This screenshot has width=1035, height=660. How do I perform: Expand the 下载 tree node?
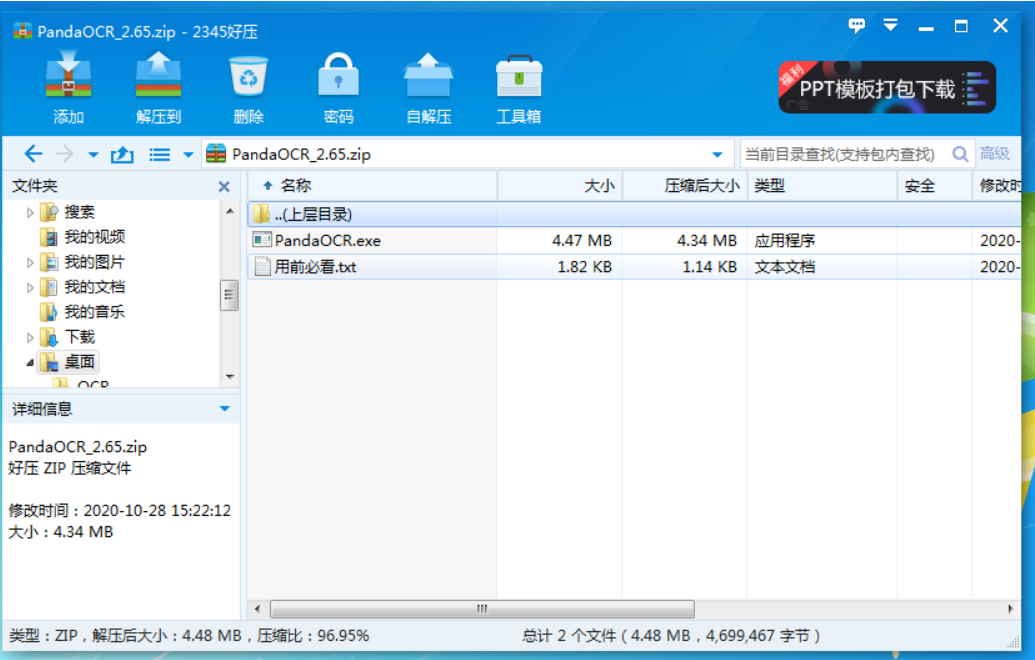(30, 338)
